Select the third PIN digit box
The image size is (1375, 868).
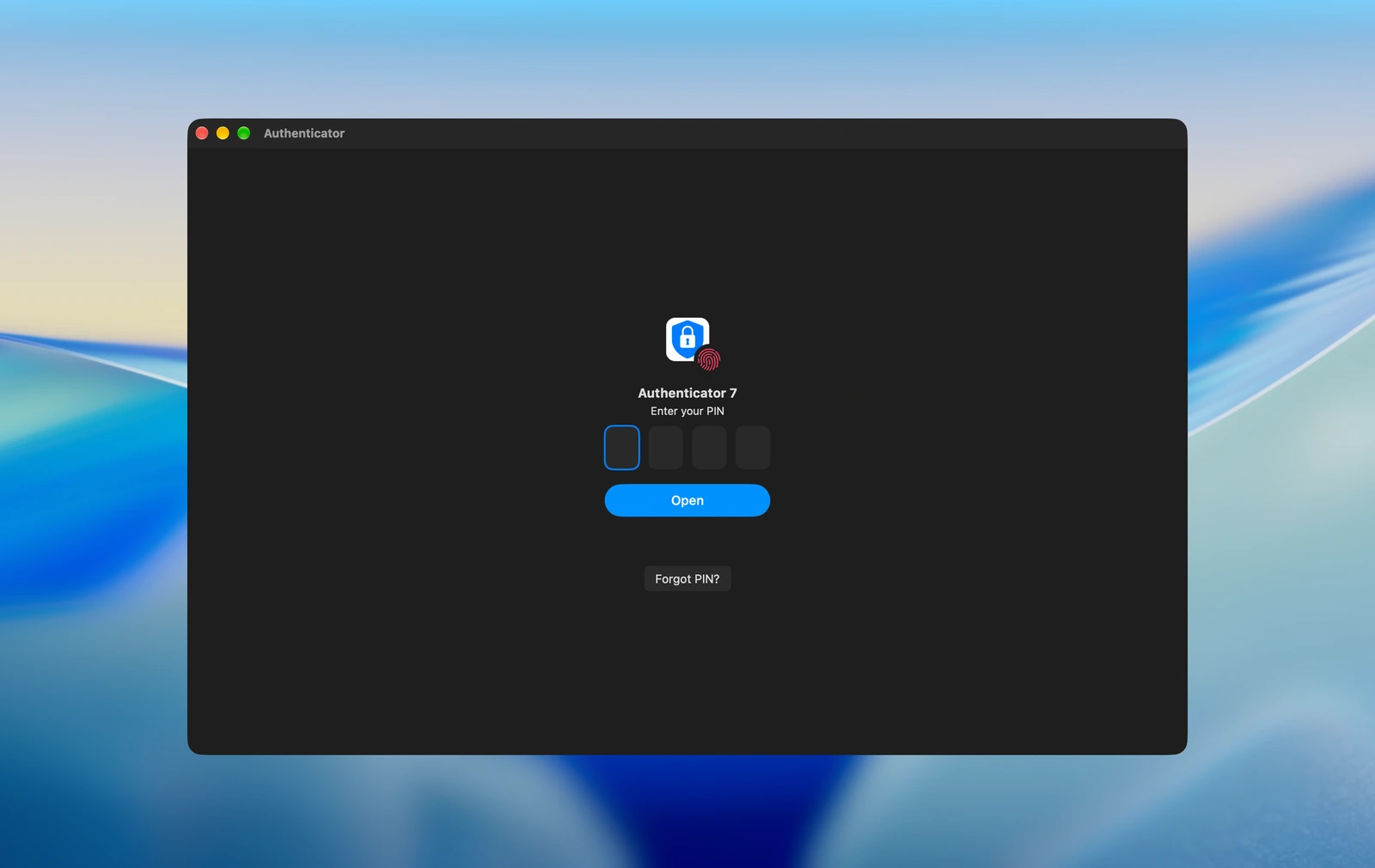pyautogui.click(x=709, y=448)
